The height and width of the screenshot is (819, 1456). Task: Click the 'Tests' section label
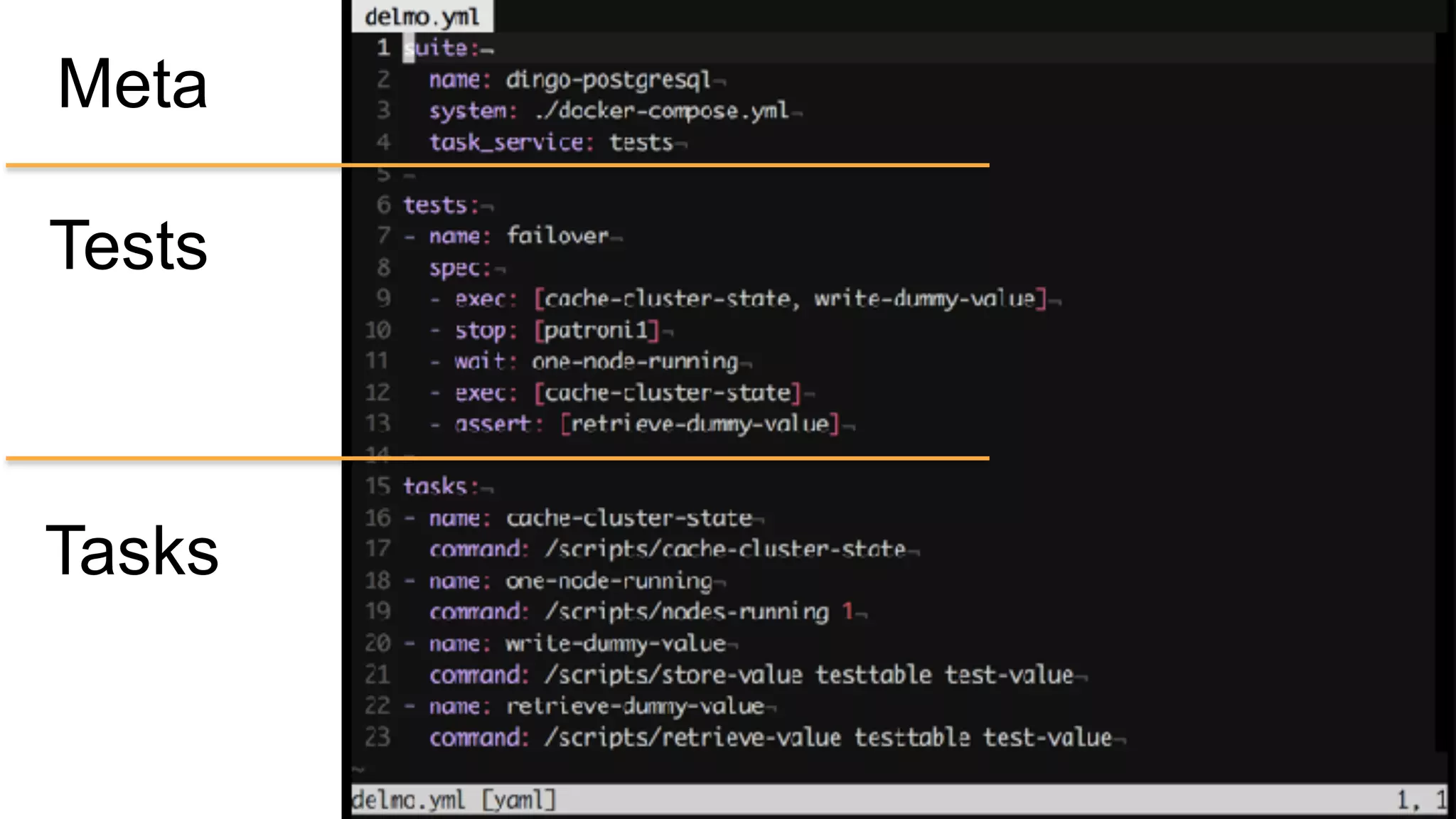click(x=128, y=245)
